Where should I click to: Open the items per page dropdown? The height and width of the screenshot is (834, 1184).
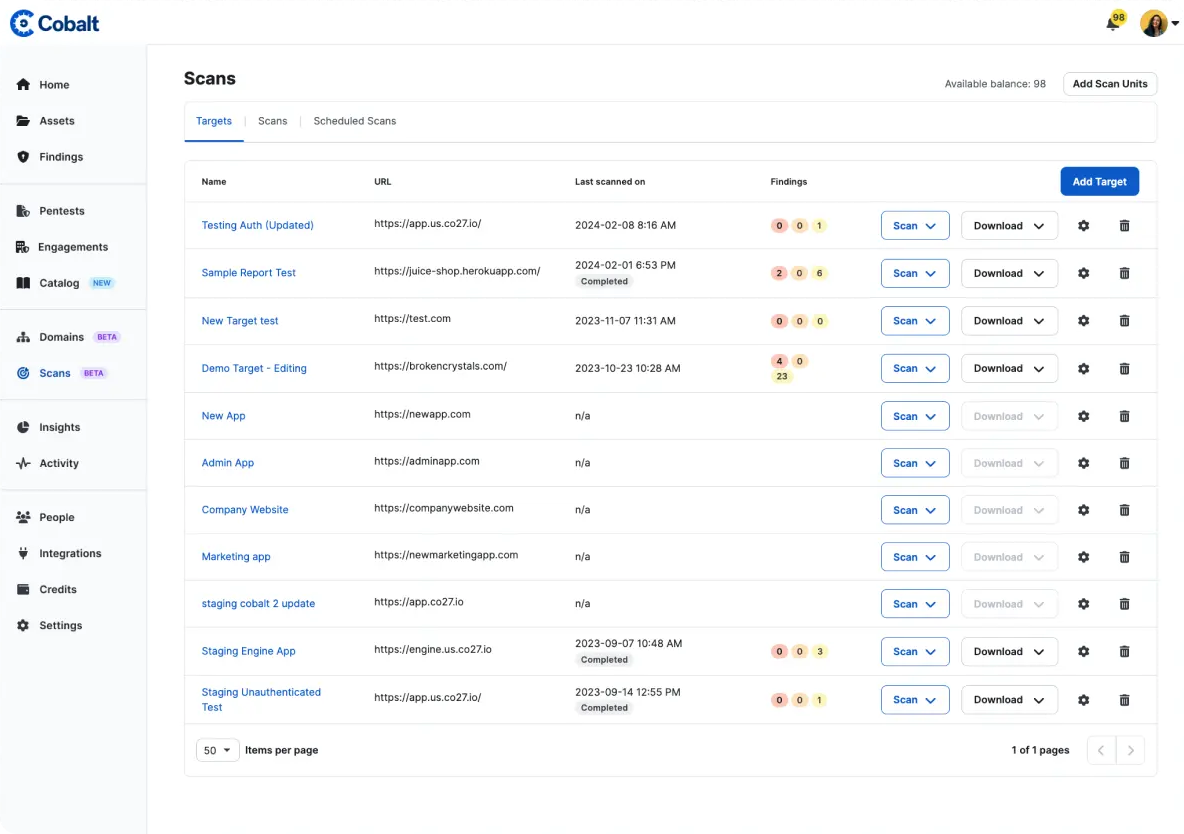click(217, 750)
